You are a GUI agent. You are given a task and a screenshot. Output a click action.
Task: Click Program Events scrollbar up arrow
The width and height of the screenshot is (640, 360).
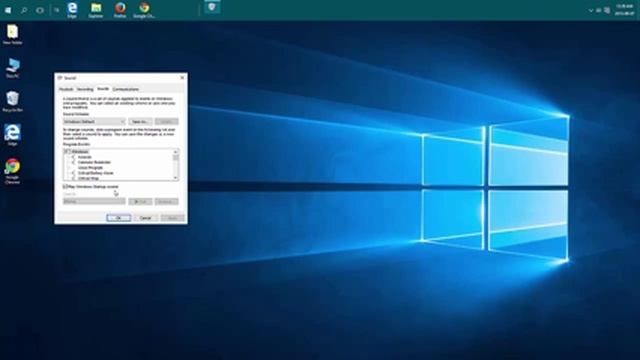[176, 151]
